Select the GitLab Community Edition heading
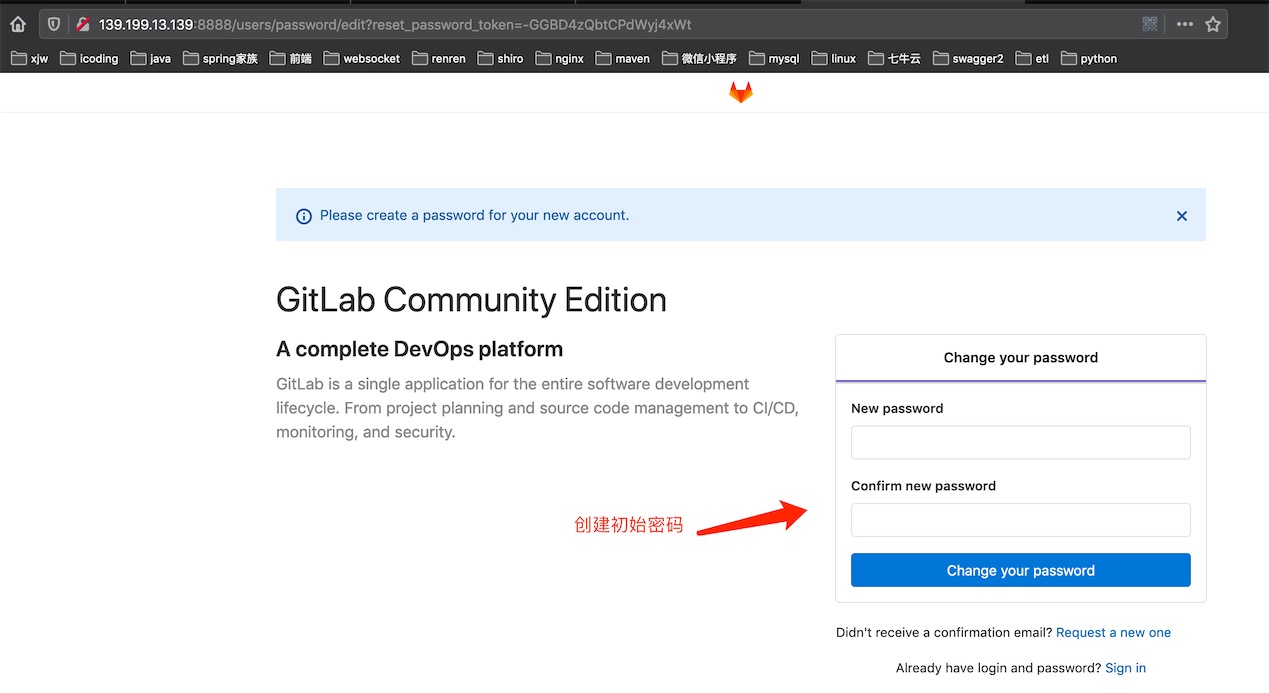1269x693 pixels. 471,300
